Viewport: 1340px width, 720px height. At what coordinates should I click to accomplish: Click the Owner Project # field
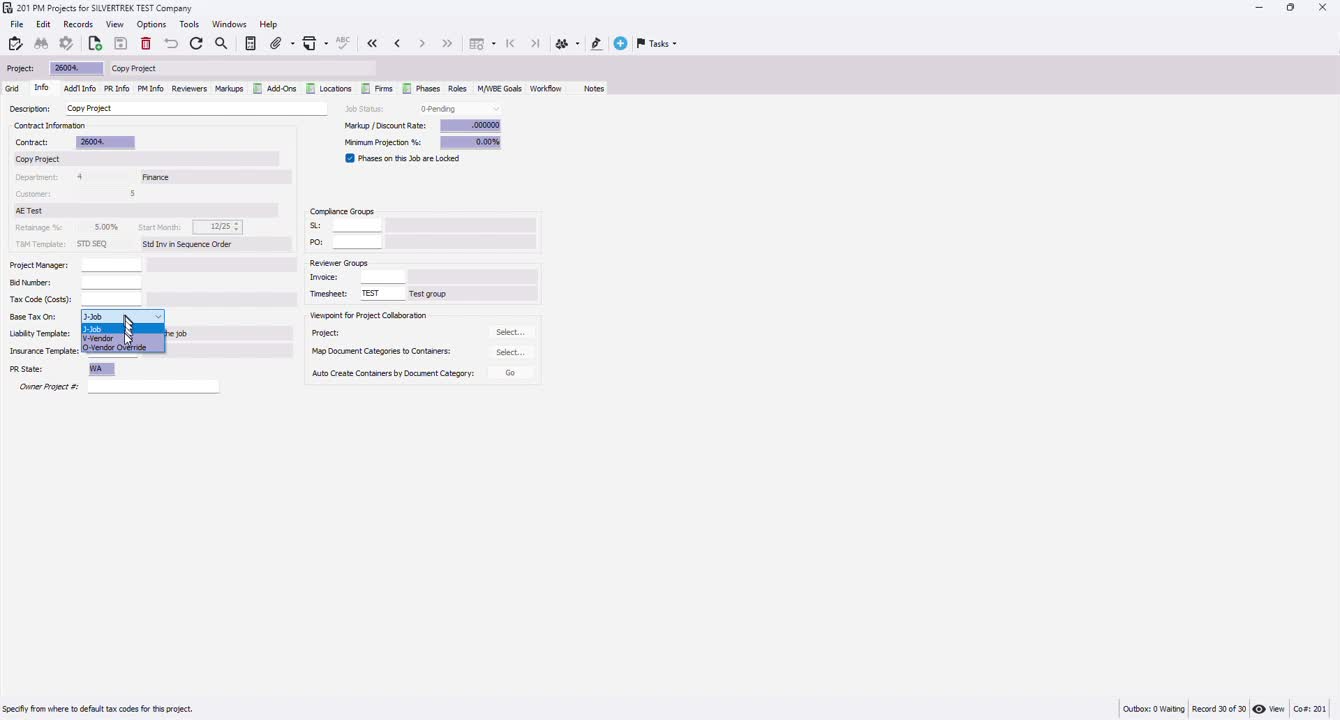tap(153, 387)
